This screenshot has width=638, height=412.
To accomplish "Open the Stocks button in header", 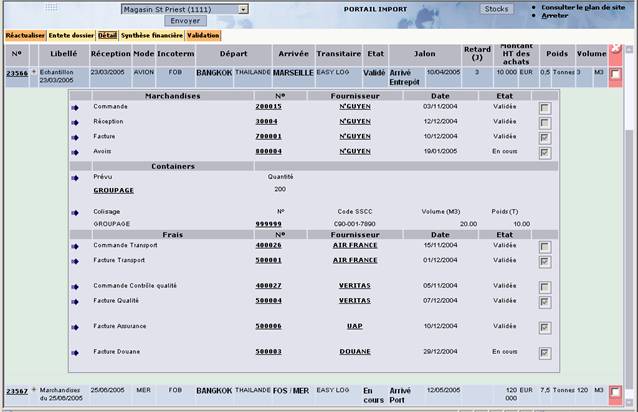I will [496, 9].
